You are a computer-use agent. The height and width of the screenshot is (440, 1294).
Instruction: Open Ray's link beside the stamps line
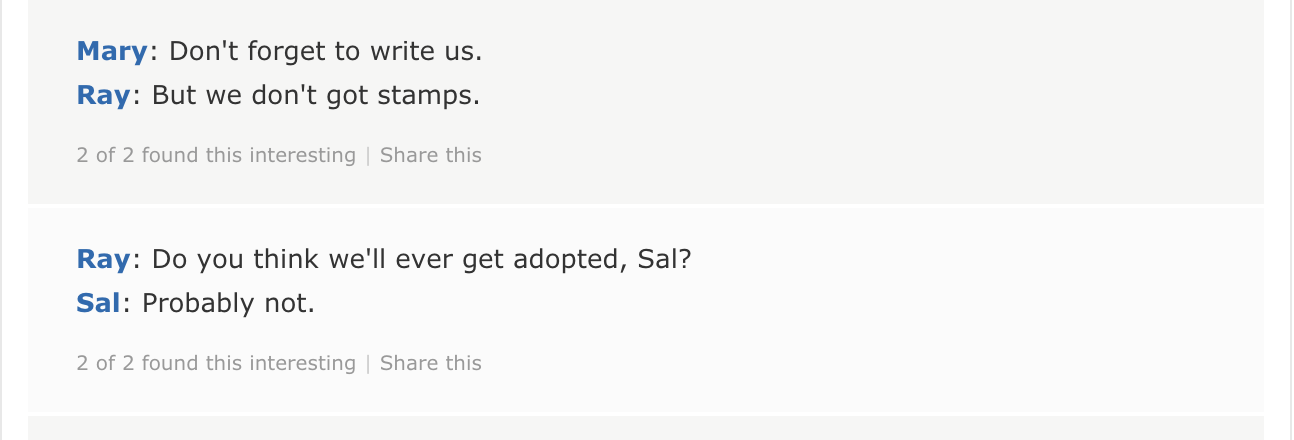pos(103,95)
